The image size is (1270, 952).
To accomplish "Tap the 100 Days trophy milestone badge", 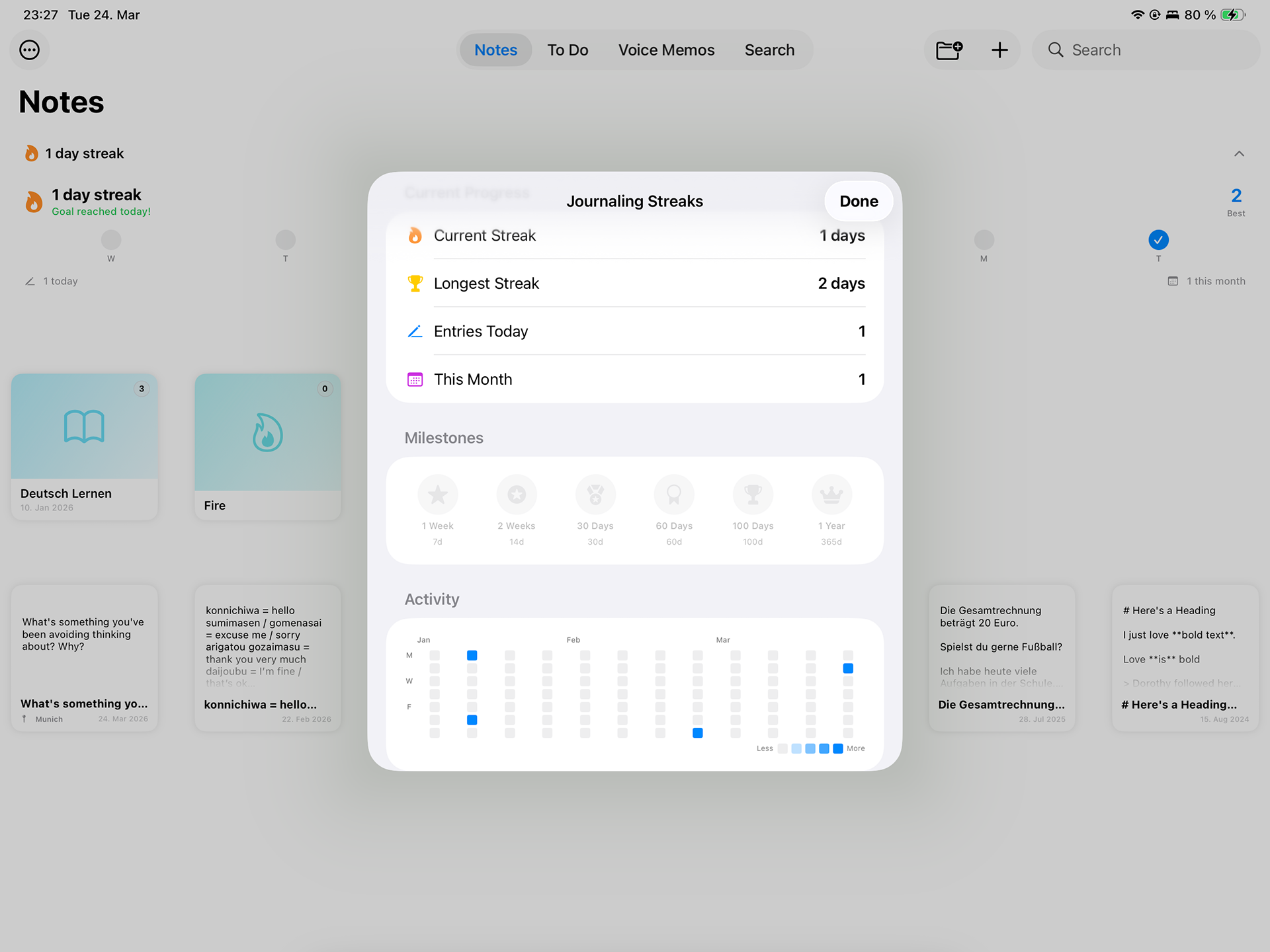I will point(753,495).
